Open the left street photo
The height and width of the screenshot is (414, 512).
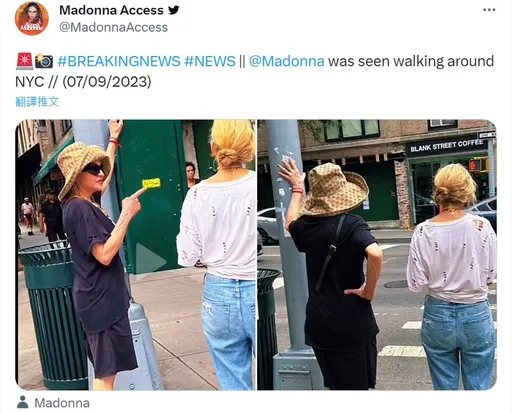point(135,255)
